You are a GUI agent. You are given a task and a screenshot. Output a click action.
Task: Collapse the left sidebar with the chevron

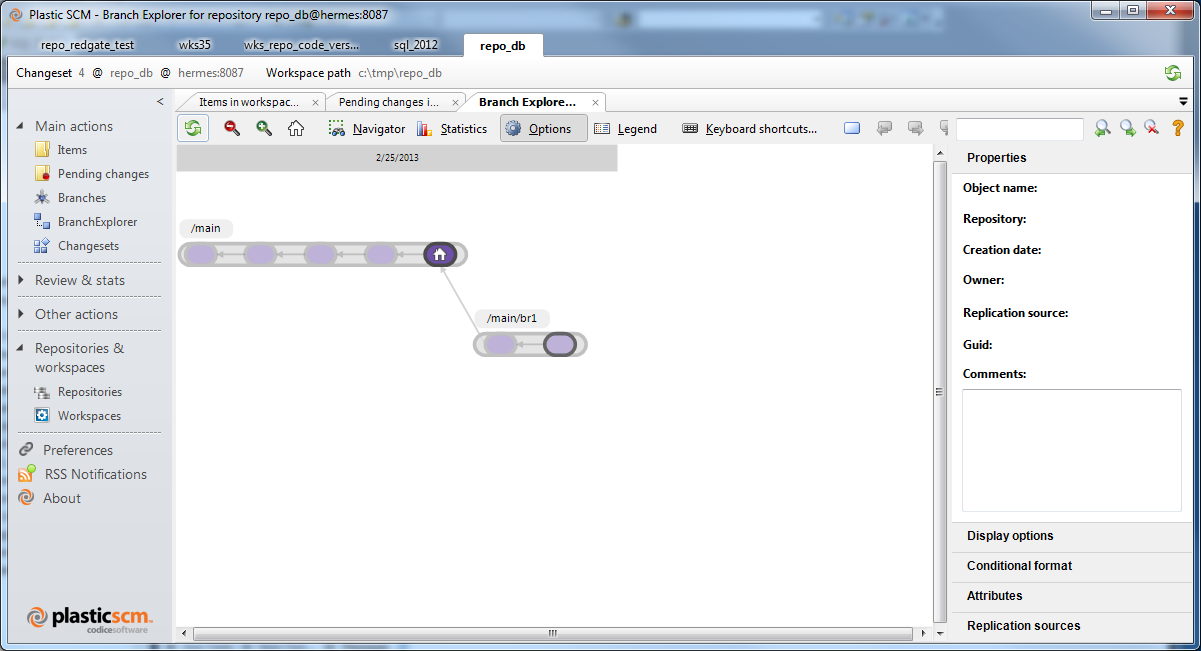point(160,102)
